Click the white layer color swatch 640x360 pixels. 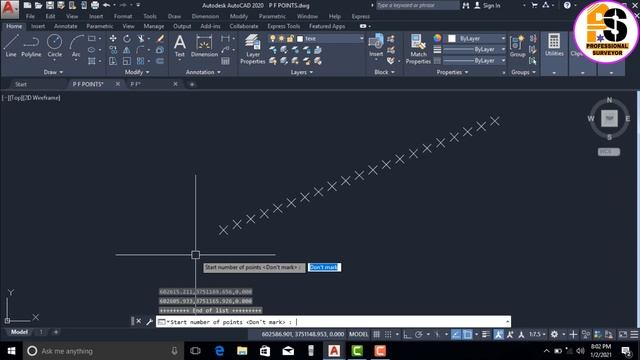click(x=300, y=39)
